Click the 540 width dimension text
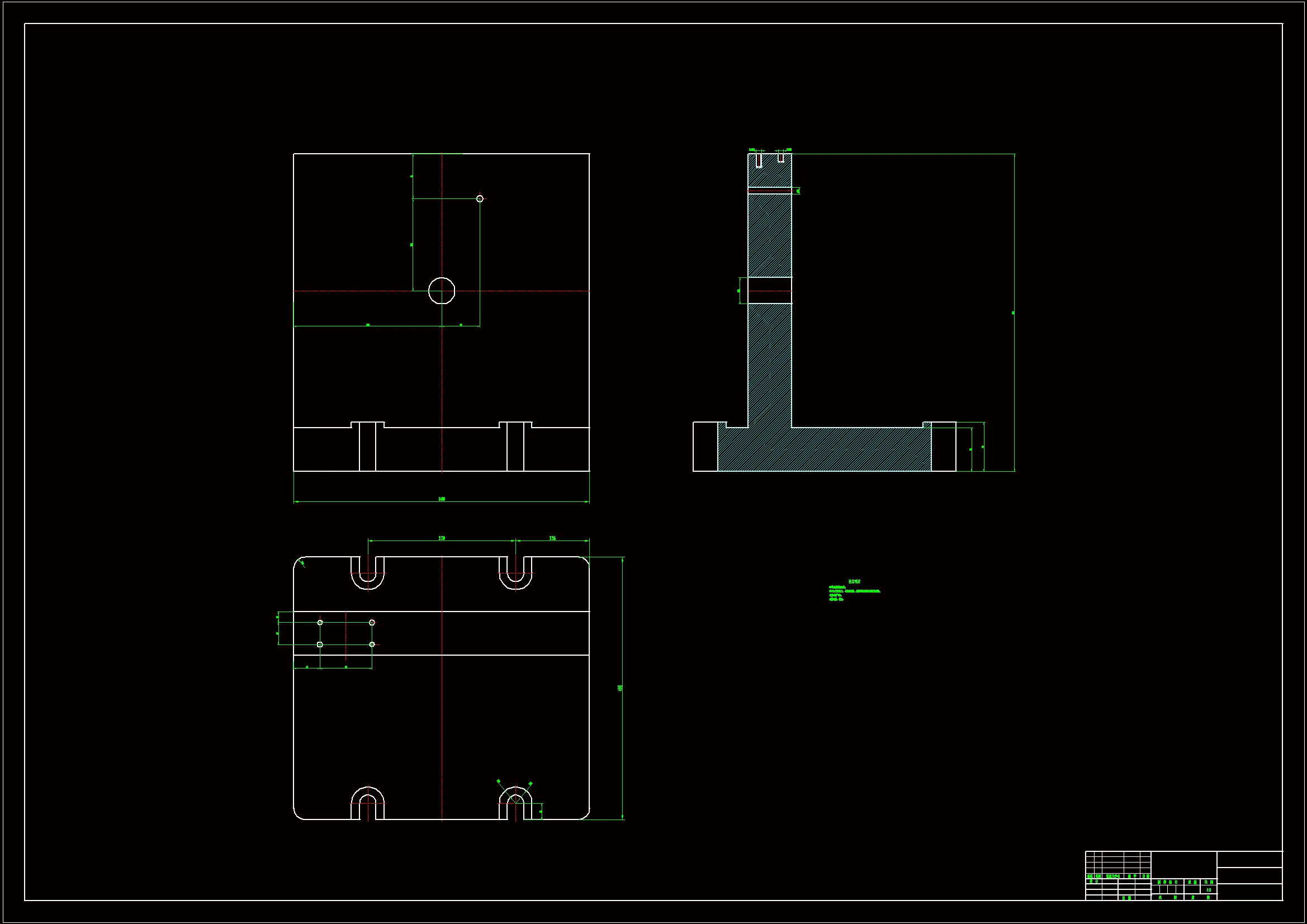The width and height of the screenshot is (1307, 924). pos(442,499)
